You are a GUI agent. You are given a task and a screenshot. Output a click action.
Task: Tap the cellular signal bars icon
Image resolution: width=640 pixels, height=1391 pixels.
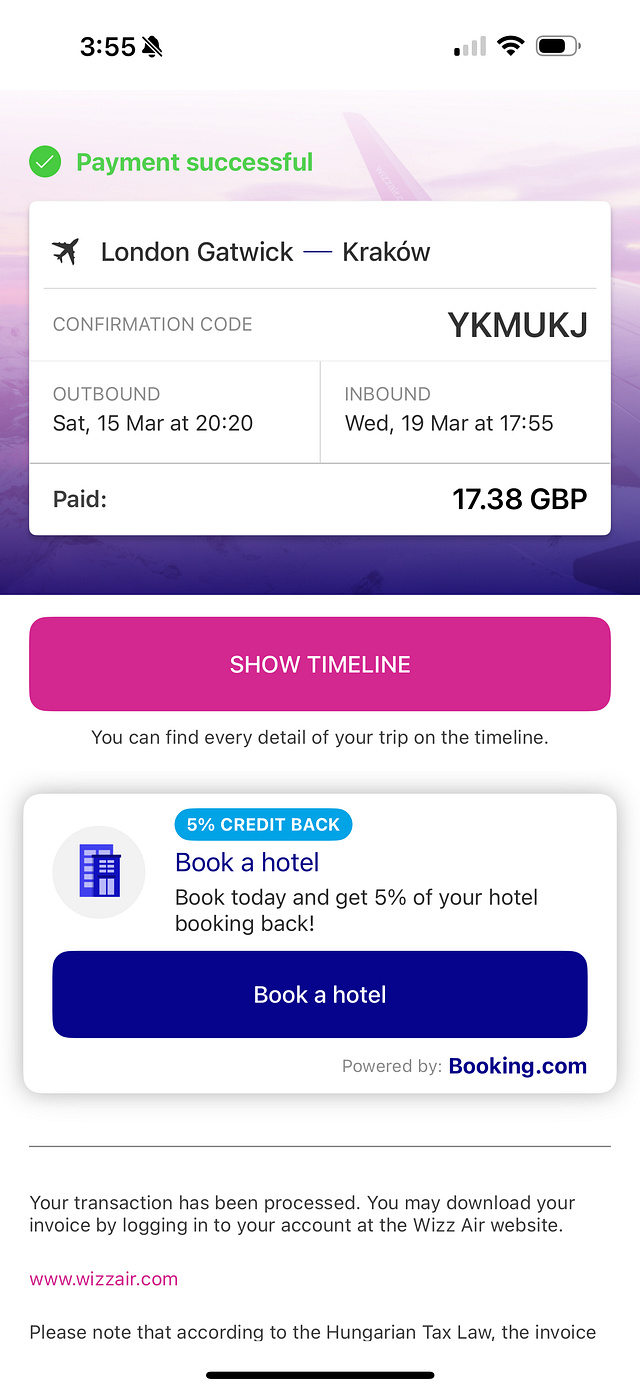[x=470, y=46]
